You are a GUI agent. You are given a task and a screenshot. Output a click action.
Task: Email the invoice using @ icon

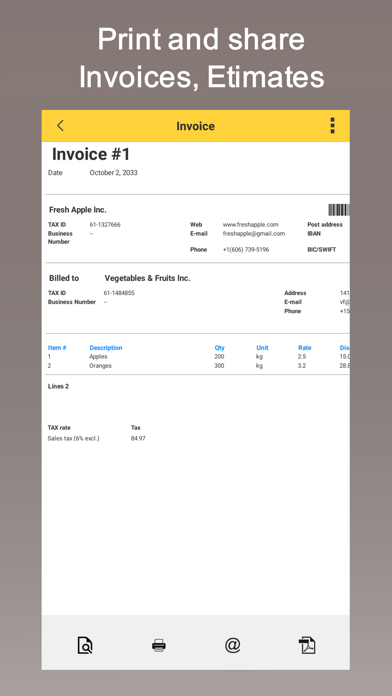(233, 645)
